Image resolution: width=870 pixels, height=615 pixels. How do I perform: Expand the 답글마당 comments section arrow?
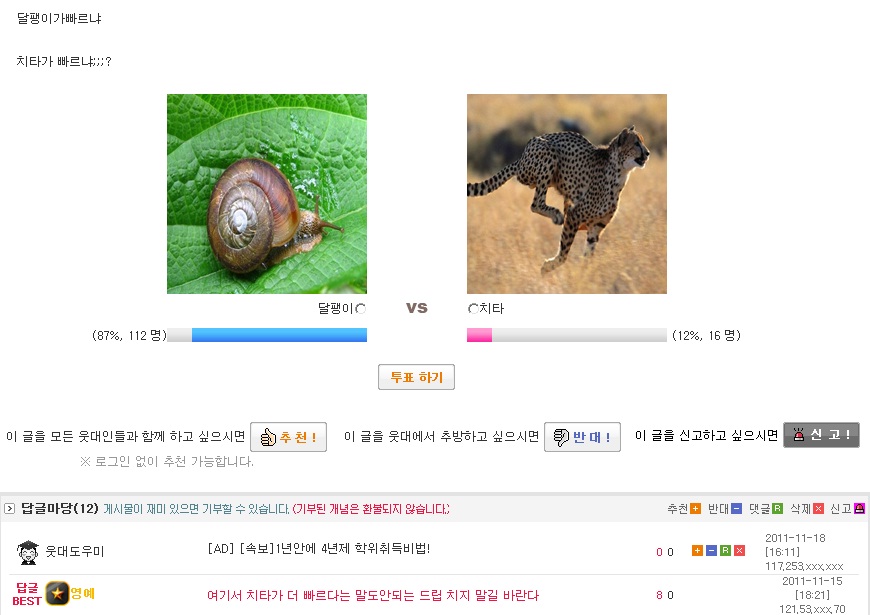[x=10, y=509]
